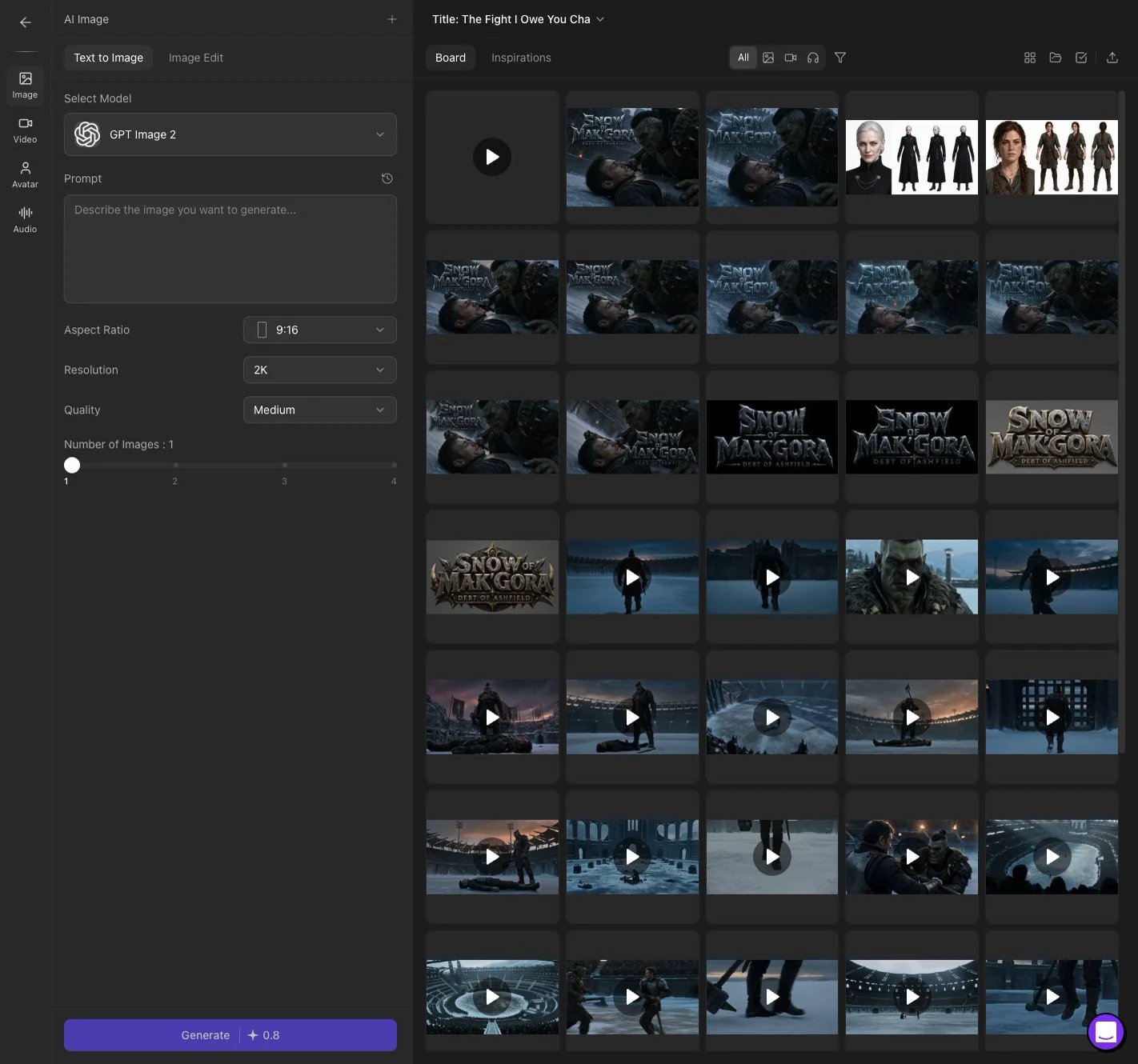
Task: Enable multi-select checkbox icon in toolbar
Action: [1081, 58]
